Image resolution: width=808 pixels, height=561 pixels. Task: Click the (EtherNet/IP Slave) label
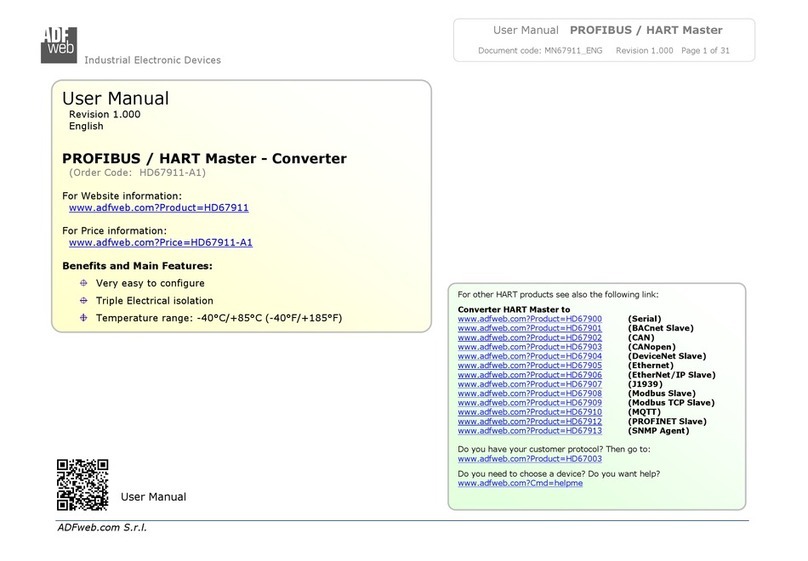672,375
